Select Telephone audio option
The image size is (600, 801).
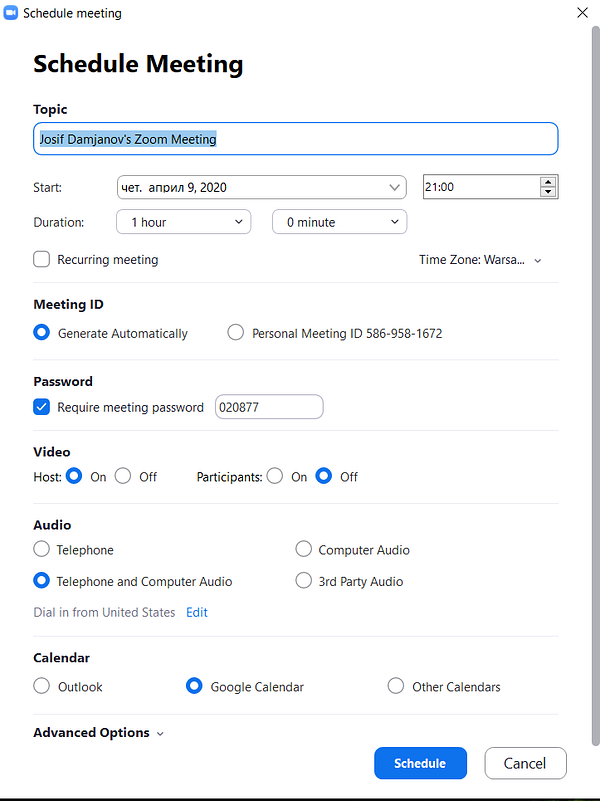41,549
